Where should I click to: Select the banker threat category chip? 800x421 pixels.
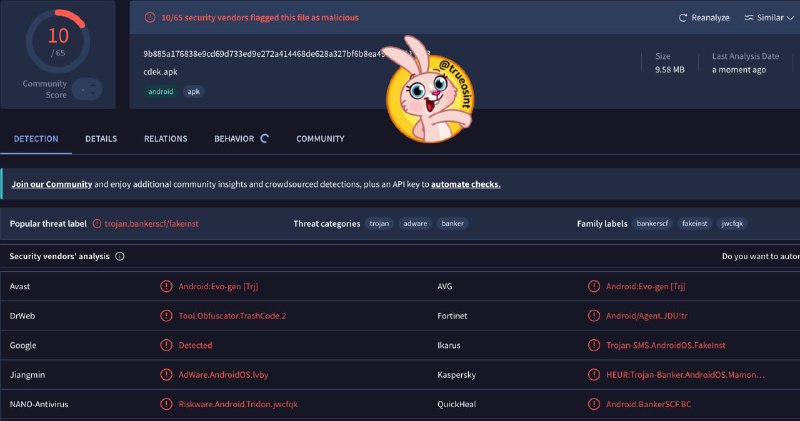(x=453, y=224)
